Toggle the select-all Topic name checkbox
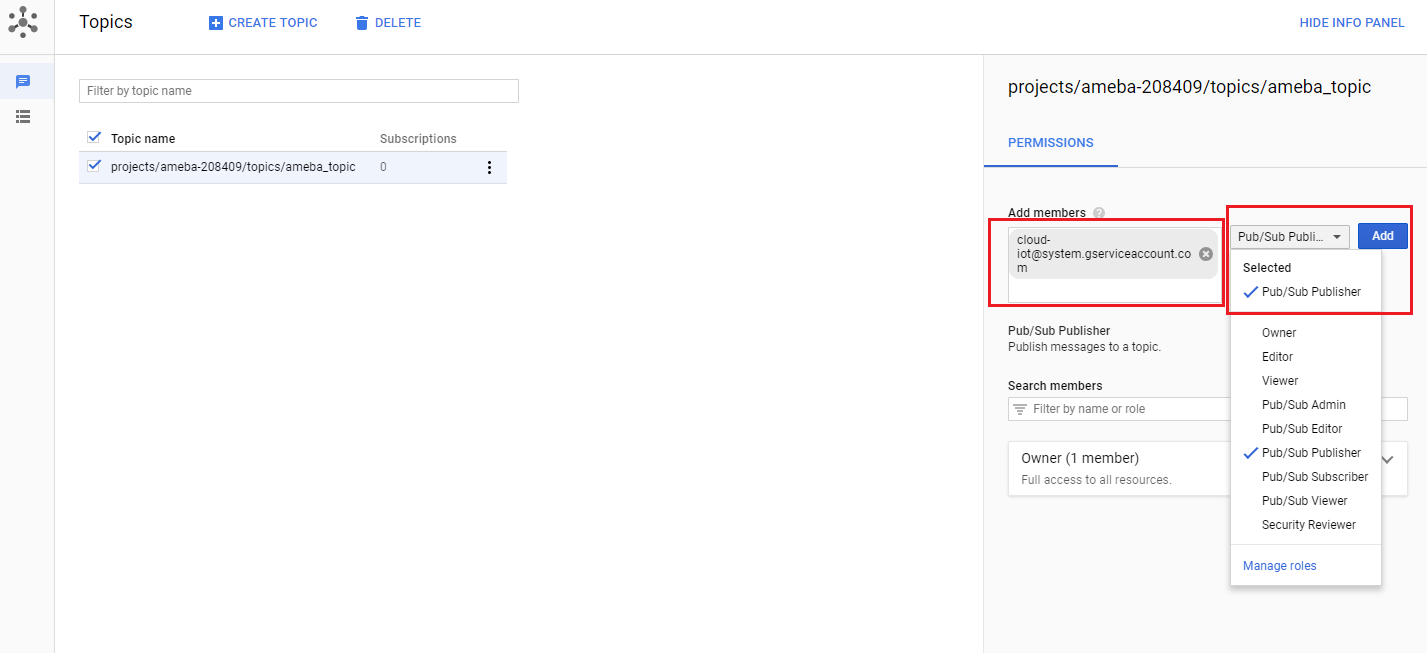1427x653 pixels. coord(94,138)
